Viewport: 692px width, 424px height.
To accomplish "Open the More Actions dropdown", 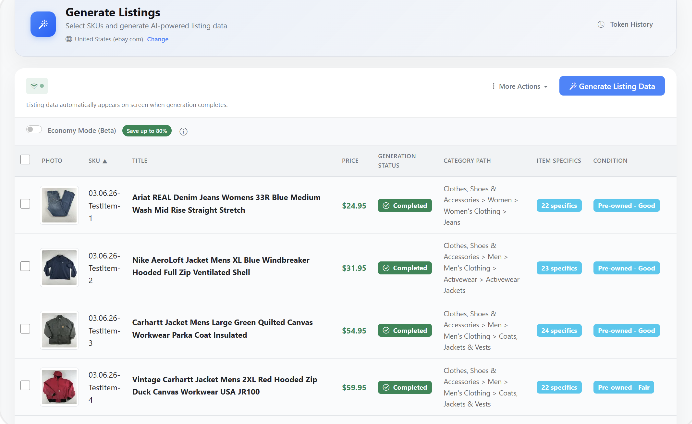I will pyautogui.click(x=520, y=86).
